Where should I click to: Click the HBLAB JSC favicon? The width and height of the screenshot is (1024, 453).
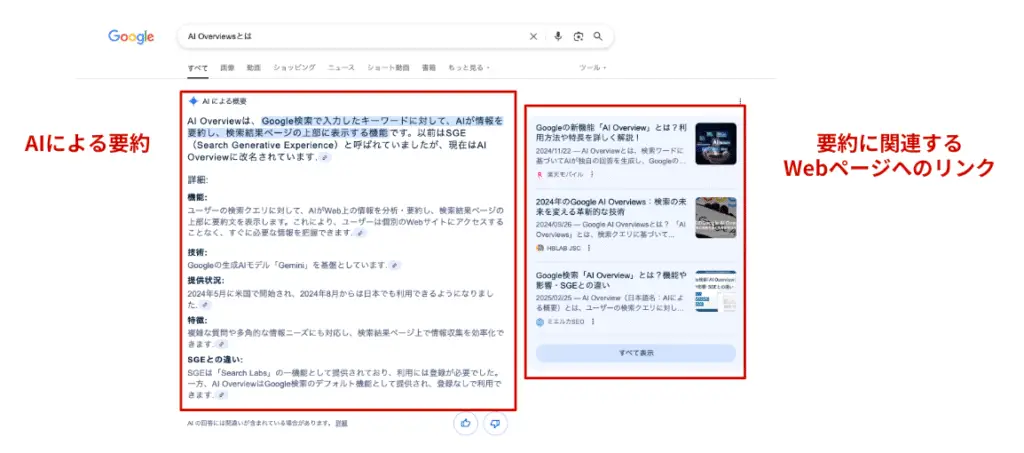[x=539, y=248]
